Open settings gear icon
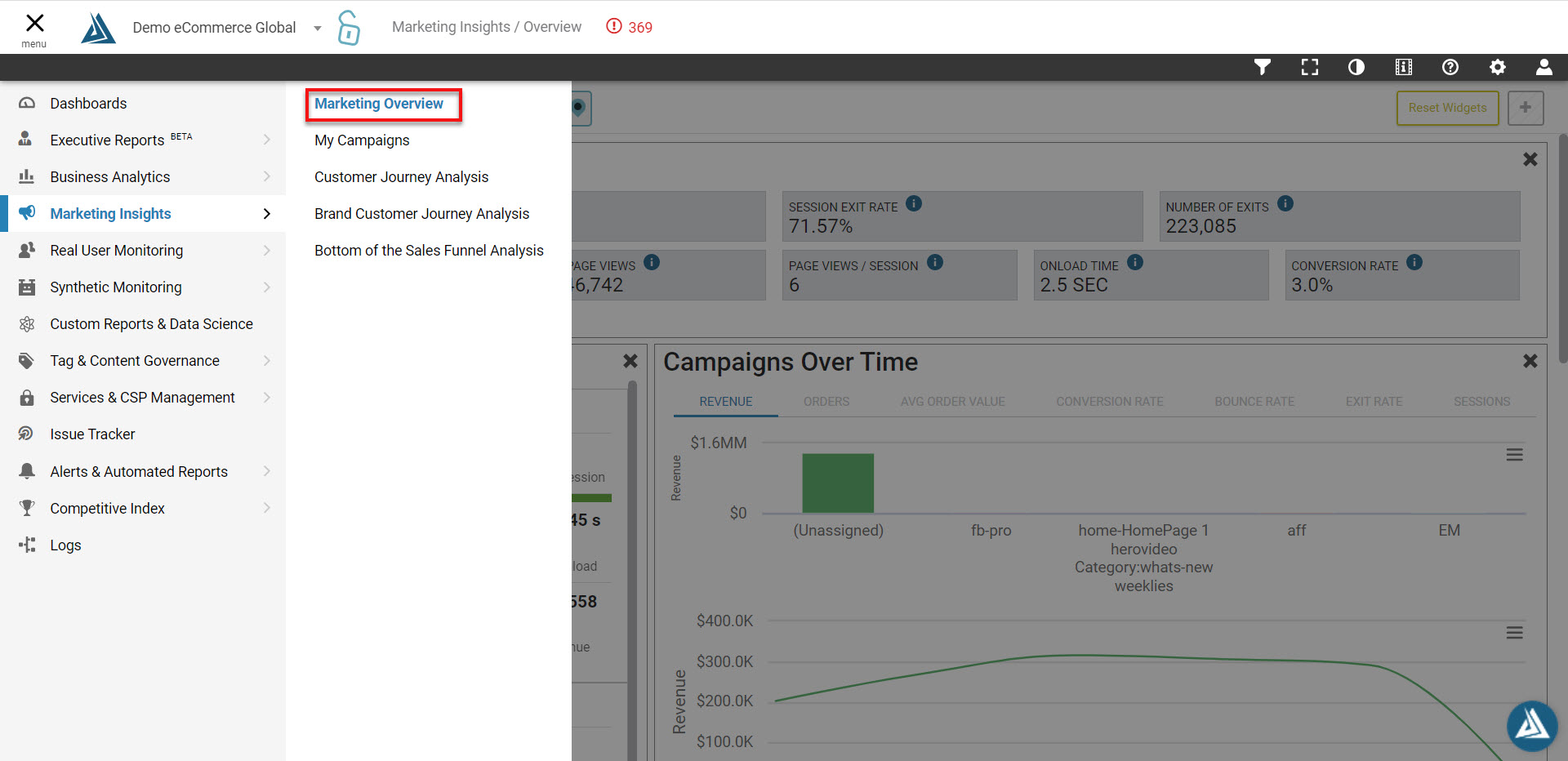Viewport: 1568px width, 761px height. [1498, 67]
